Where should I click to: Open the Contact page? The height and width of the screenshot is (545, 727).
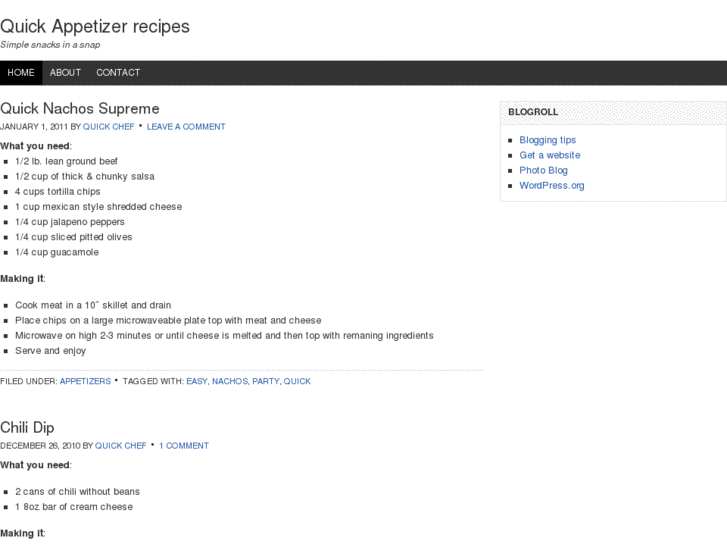click(x=118, y=73)
